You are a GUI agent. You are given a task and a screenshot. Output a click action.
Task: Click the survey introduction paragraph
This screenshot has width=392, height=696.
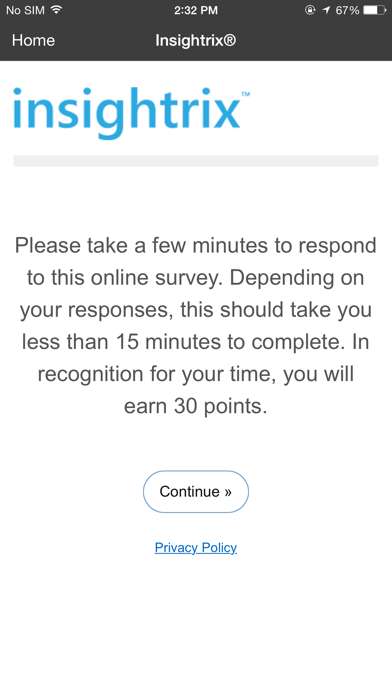click(x=196, y=325)
